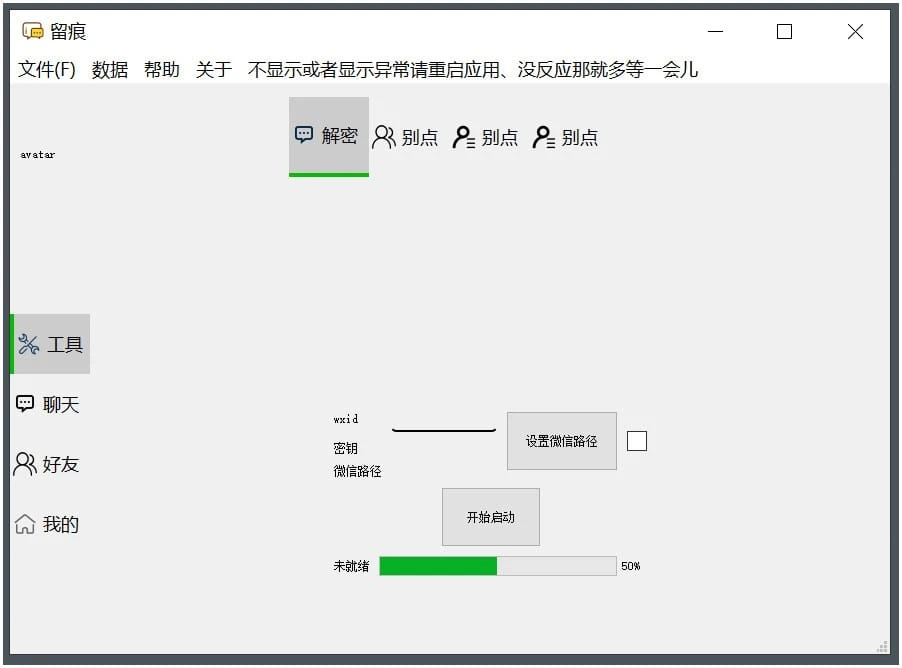Click the person-list icon on last 别点 tab
This screenshot has height=668, width=902.
pyautogui.click(x=544, y=137)
